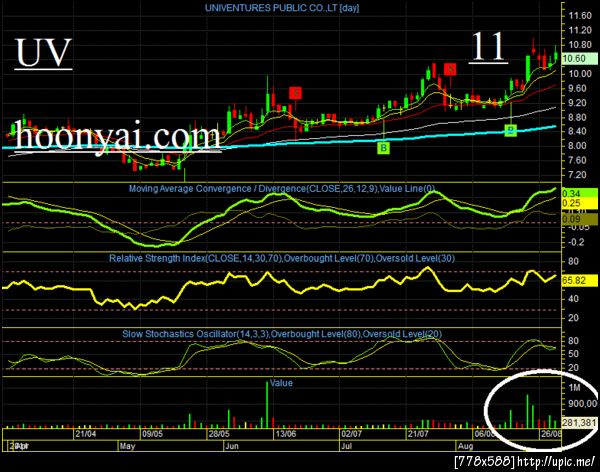Image resolution: width=600 pixels, height=472 pixels.
Task: Click the RSI current value label 65.82
Action: [579, 281]
